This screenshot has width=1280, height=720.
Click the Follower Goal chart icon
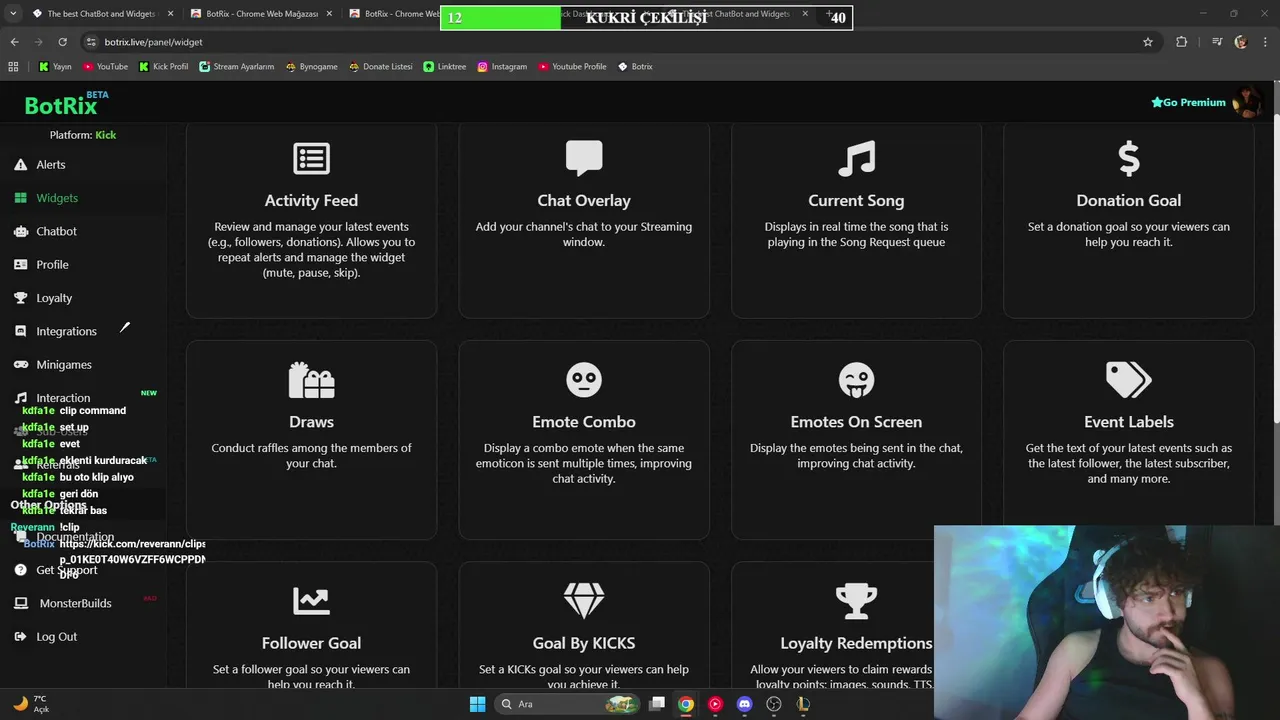point(311,600)
